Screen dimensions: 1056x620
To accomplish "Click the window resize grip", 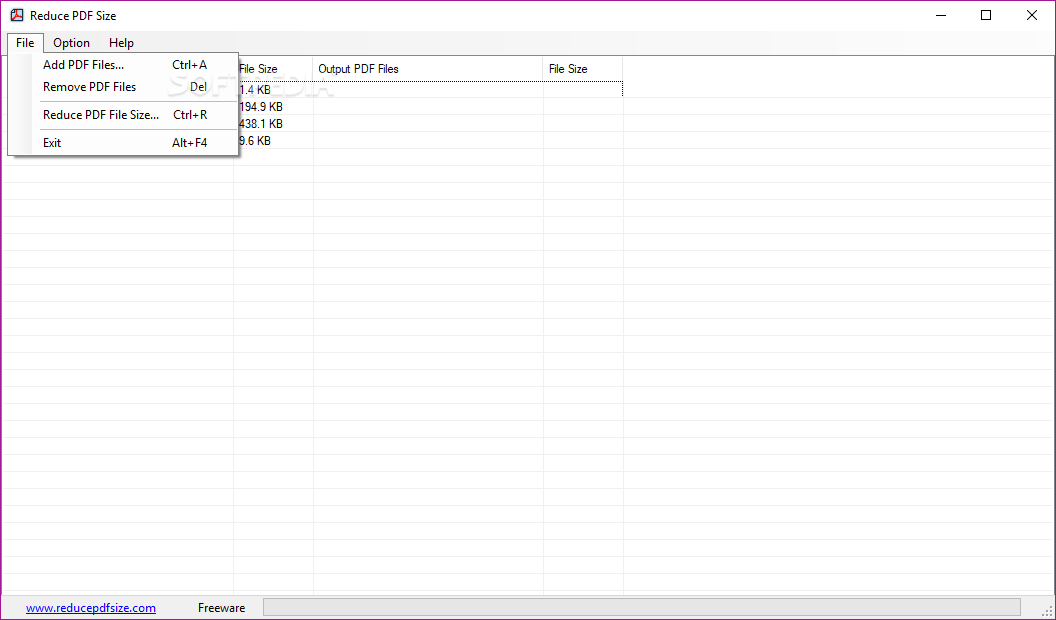I will tap(1047, 611).
